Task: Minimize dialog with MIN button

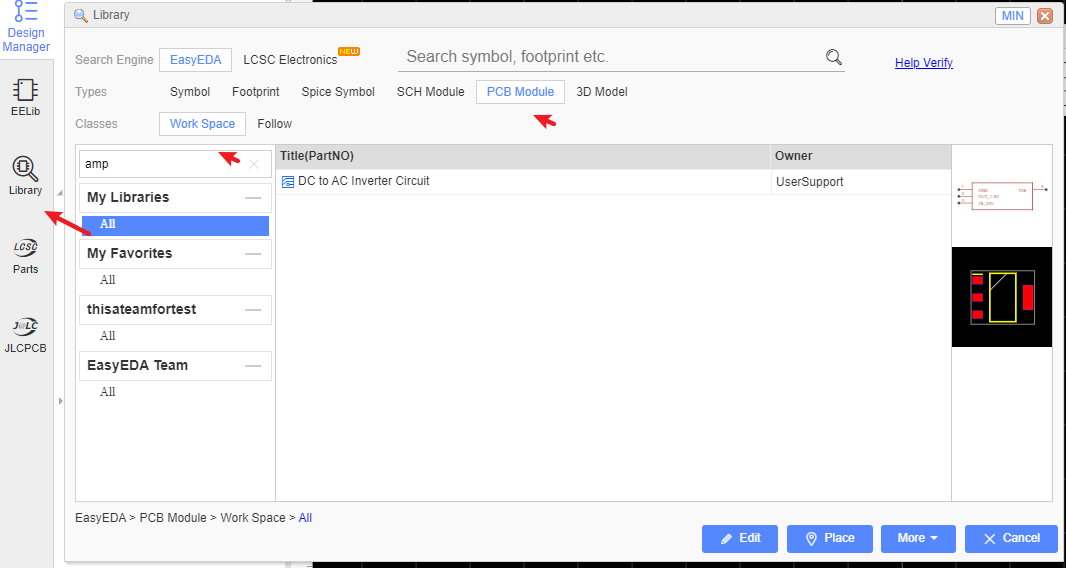Action: point(1012,16)
